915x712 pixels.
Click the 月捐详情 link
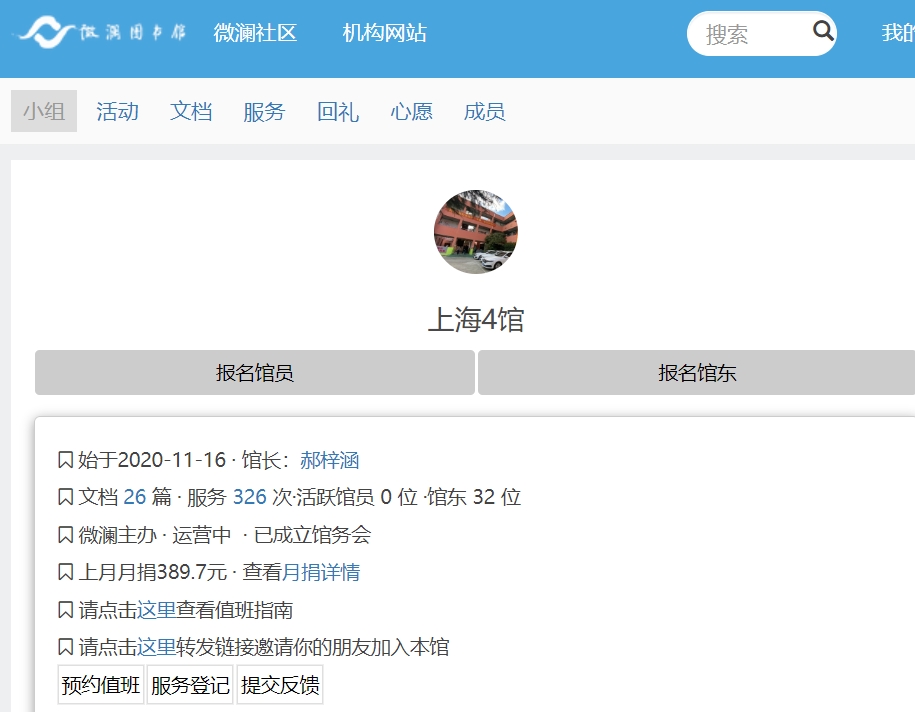point(321,572)
